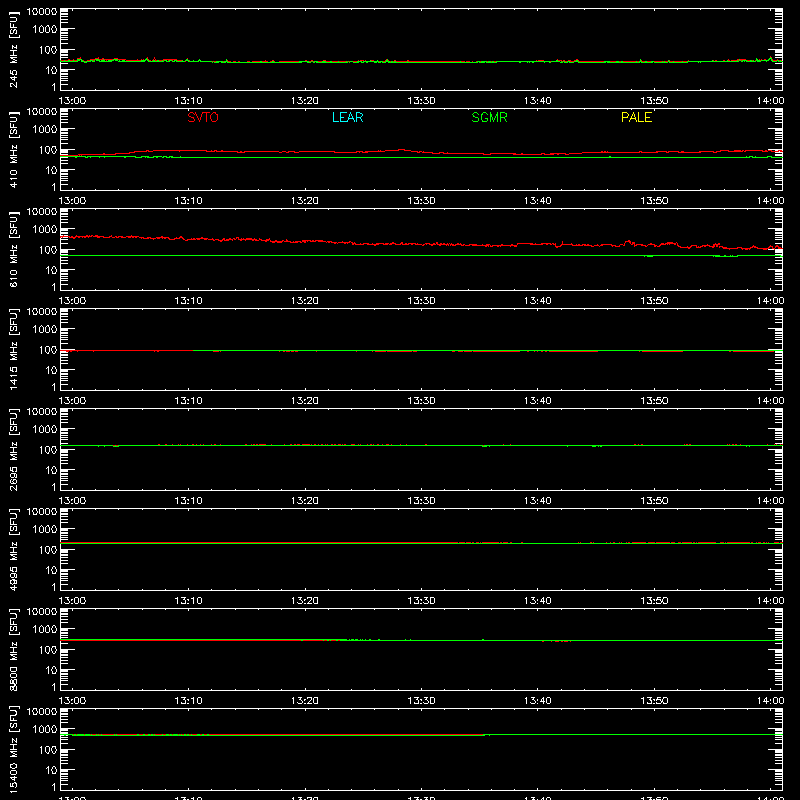Select the 1415 MHz [SFU] axis title

click(x=14, y=350)
